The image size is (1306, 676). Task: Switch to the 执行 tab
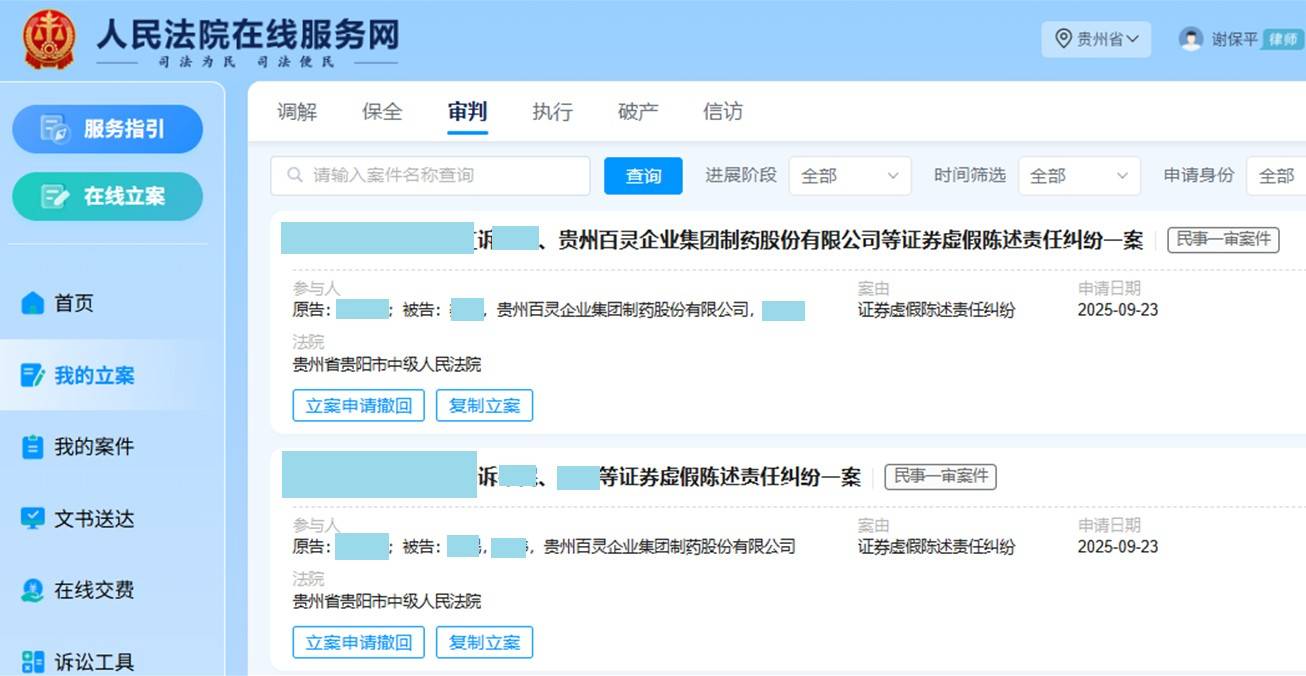pyautogui.click(x=552, y=111)
